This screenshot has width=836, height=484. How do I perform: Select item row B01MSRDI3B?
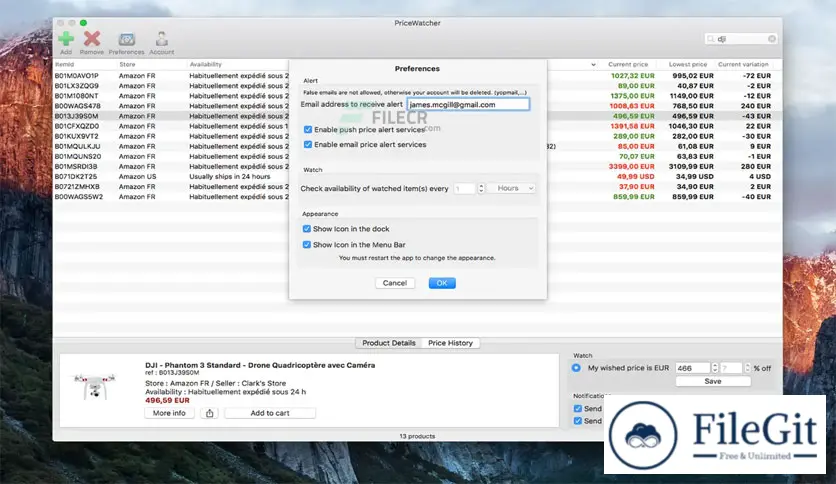click(x=76, y=166)
